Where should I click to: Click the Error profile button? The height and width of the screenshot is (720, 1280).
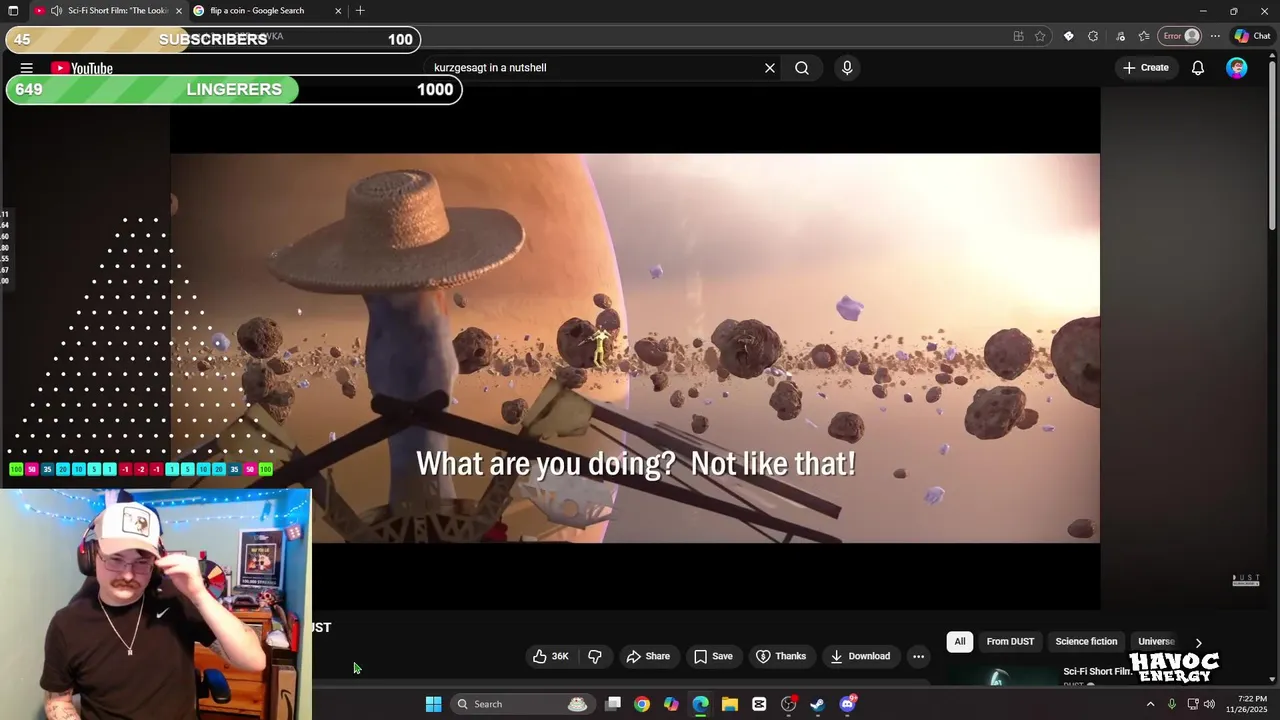(1180, 36)
